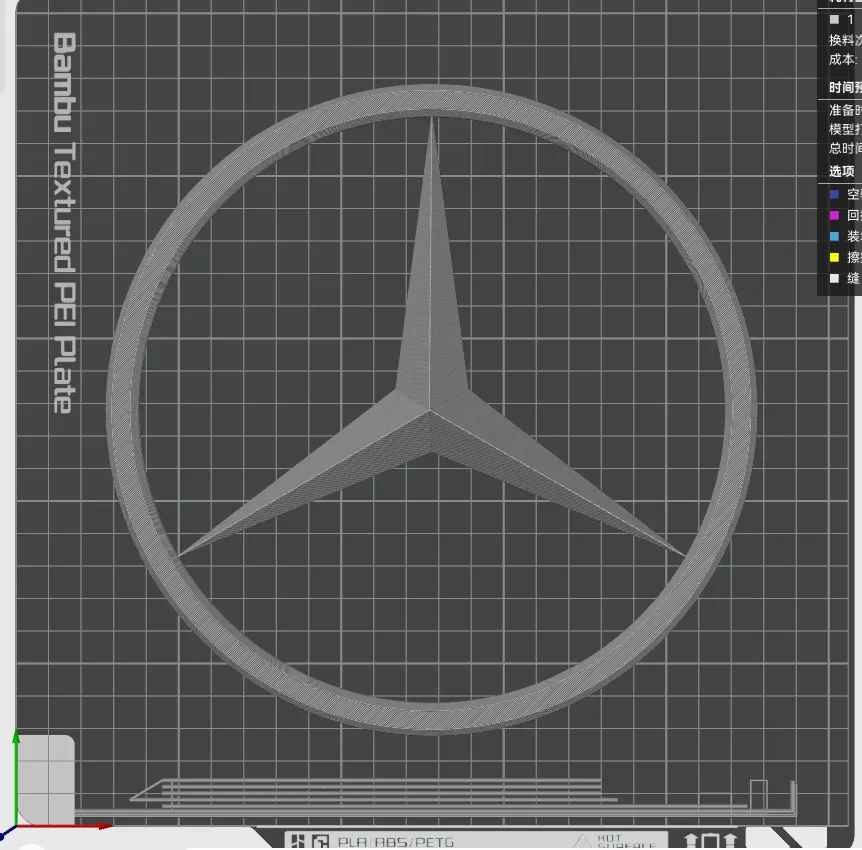Click the gray filament 1 color swatch
The width and height of the screenshot is (862, 850).
[x=834, y=19]
